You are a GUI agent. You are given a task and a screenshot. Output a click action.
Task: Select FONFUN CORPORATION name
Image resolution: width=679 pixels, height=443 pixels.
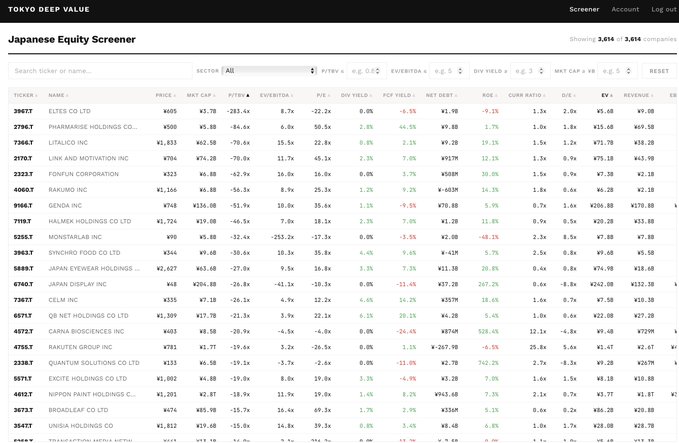coord(84,174)
